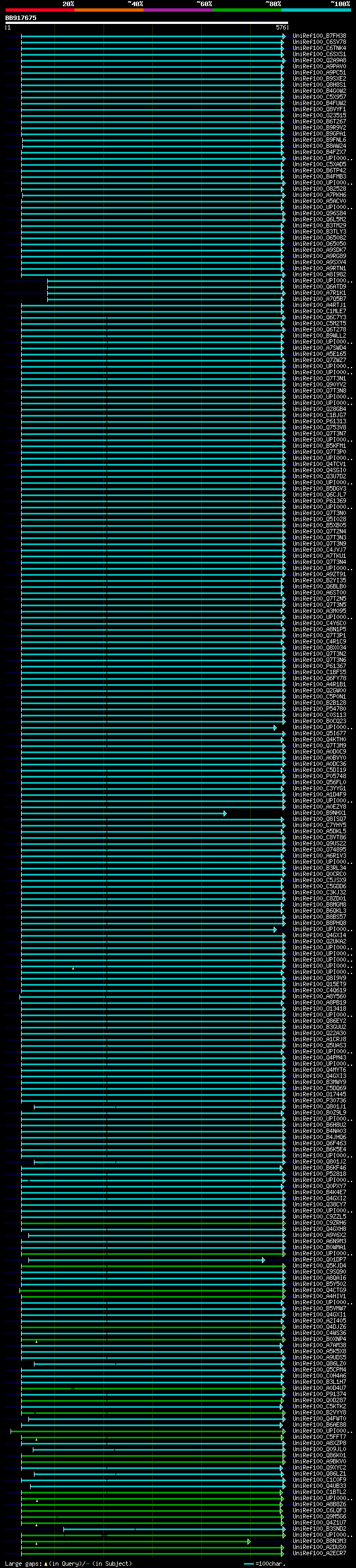
Task: Open hit UniRef100_Q7T3N1
Action: click(x=319, y=379)
